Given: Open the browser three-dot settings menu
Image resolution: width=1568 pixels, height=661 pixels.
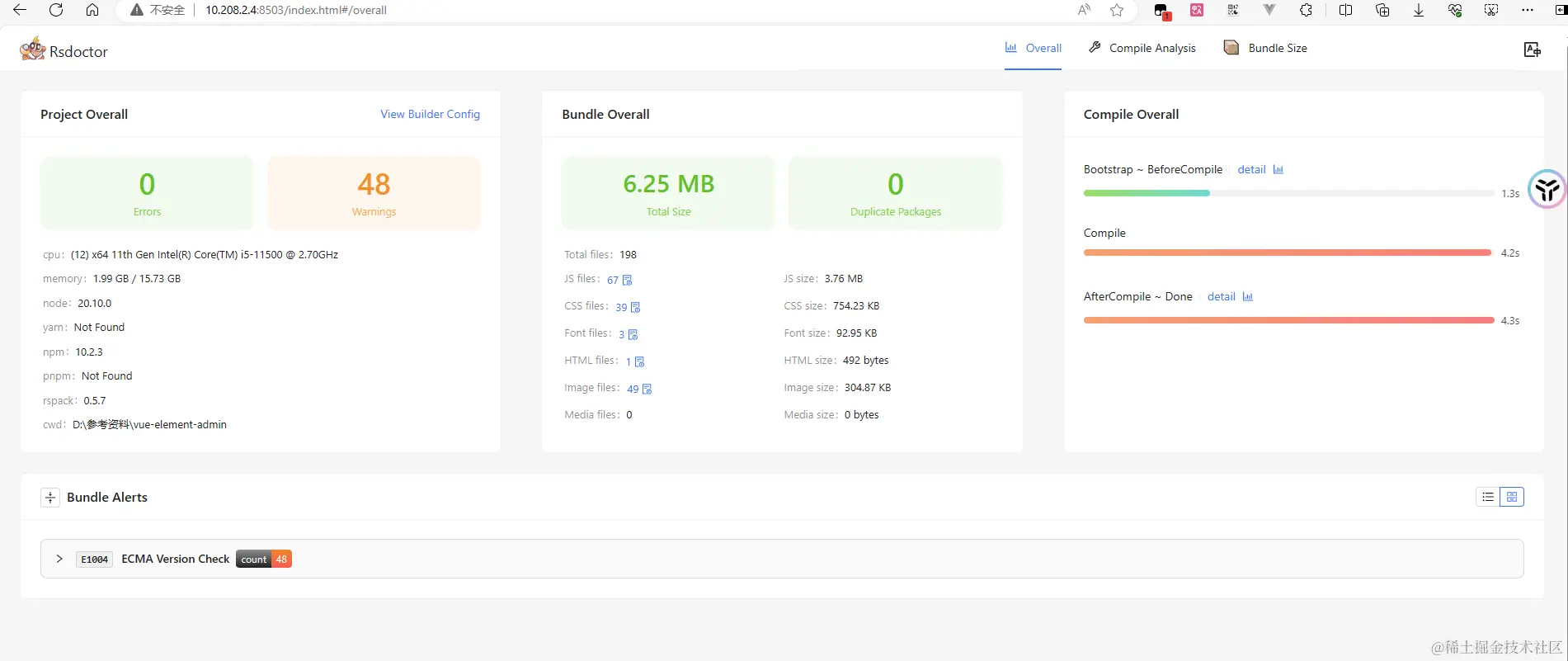Looking at the screenshot, I should 1528,10.
